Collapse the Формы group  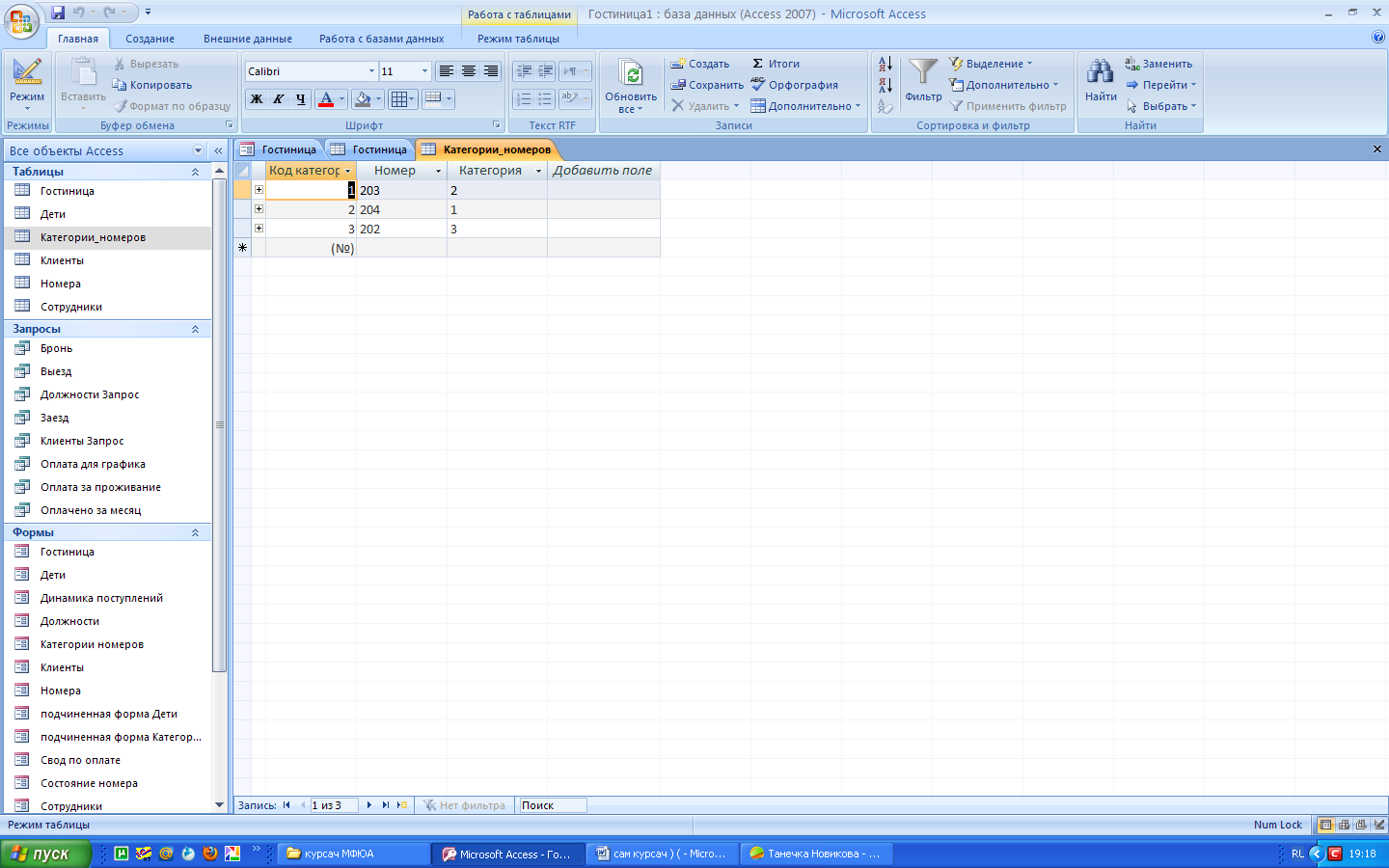[x=195, y=532]
